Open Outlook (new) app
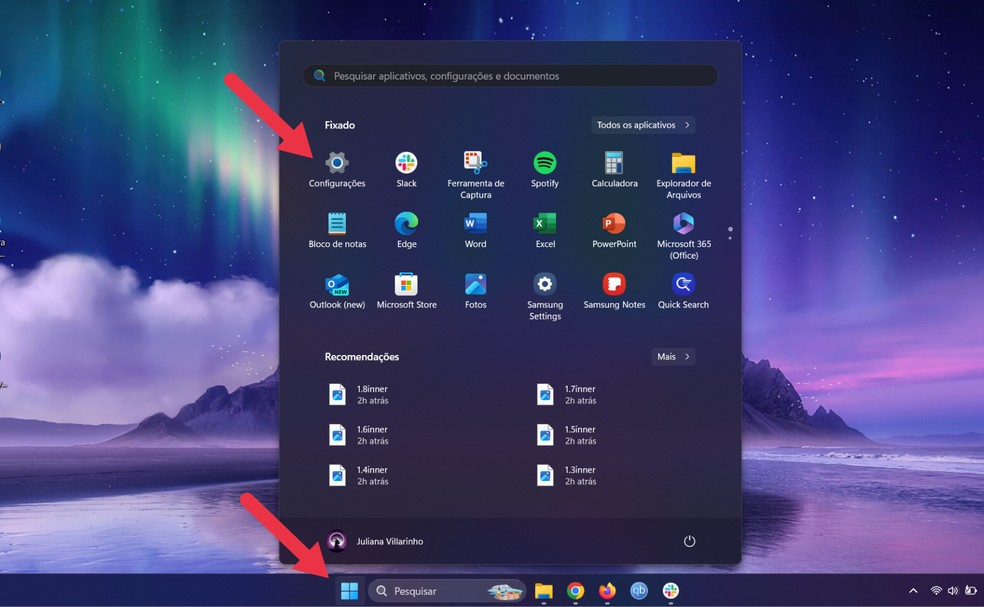984x607 pixels. tap(337, 291)
